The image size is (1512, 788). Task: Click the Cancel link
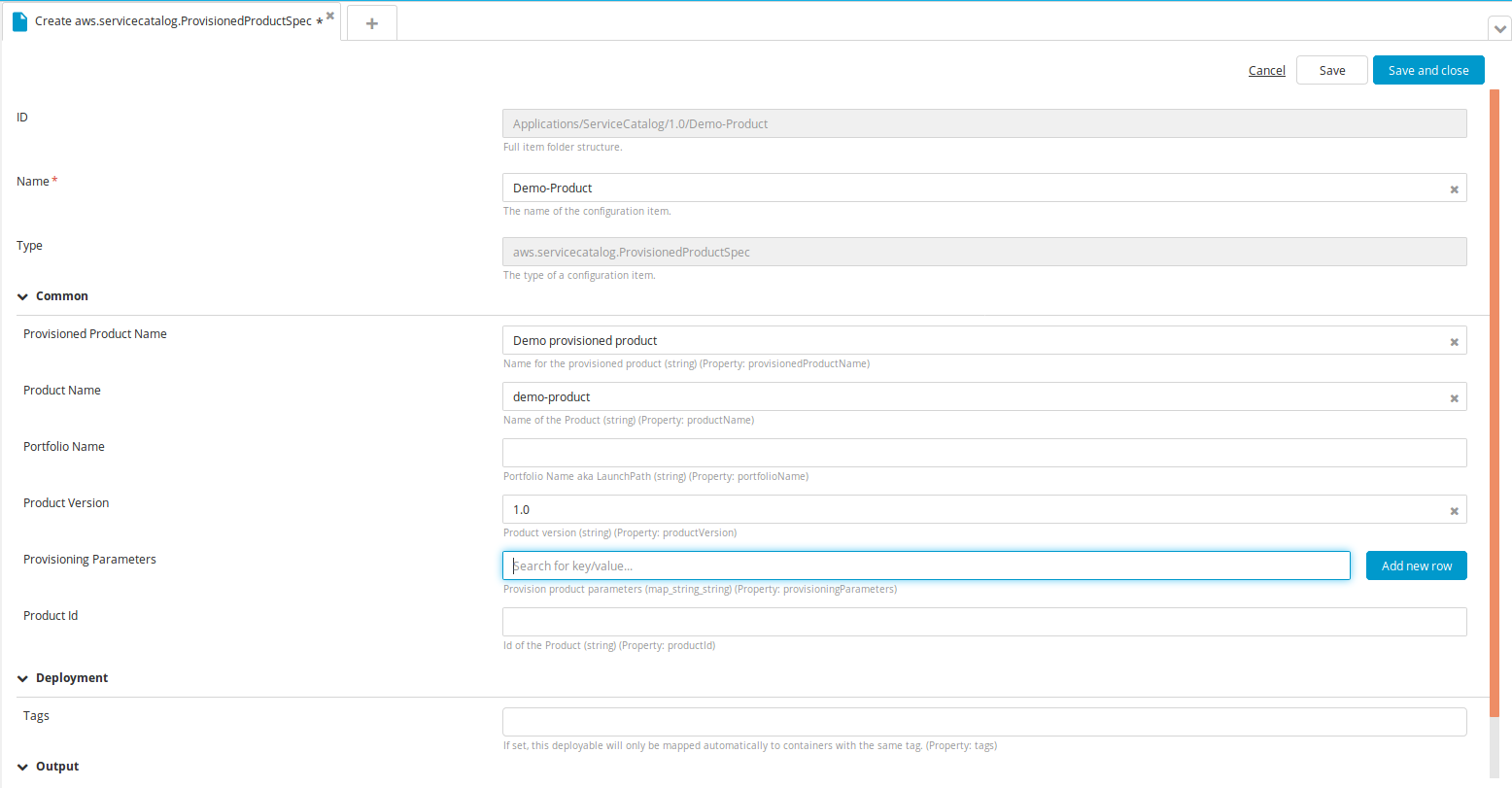pyautogui.click(x=1266, y=71)
